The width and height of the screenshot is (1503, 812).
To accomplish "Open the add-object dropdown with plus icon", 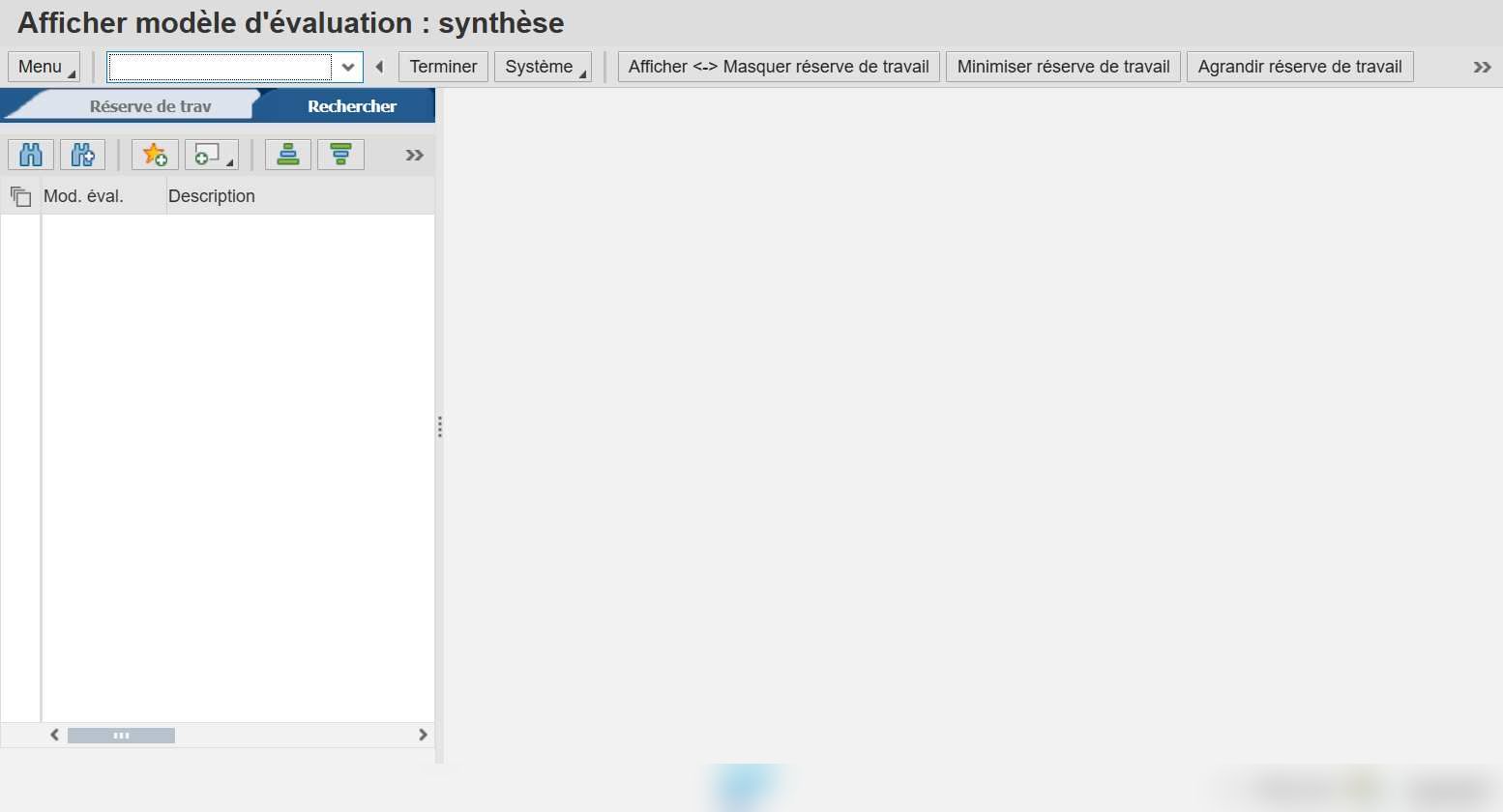I will (212, 155).
